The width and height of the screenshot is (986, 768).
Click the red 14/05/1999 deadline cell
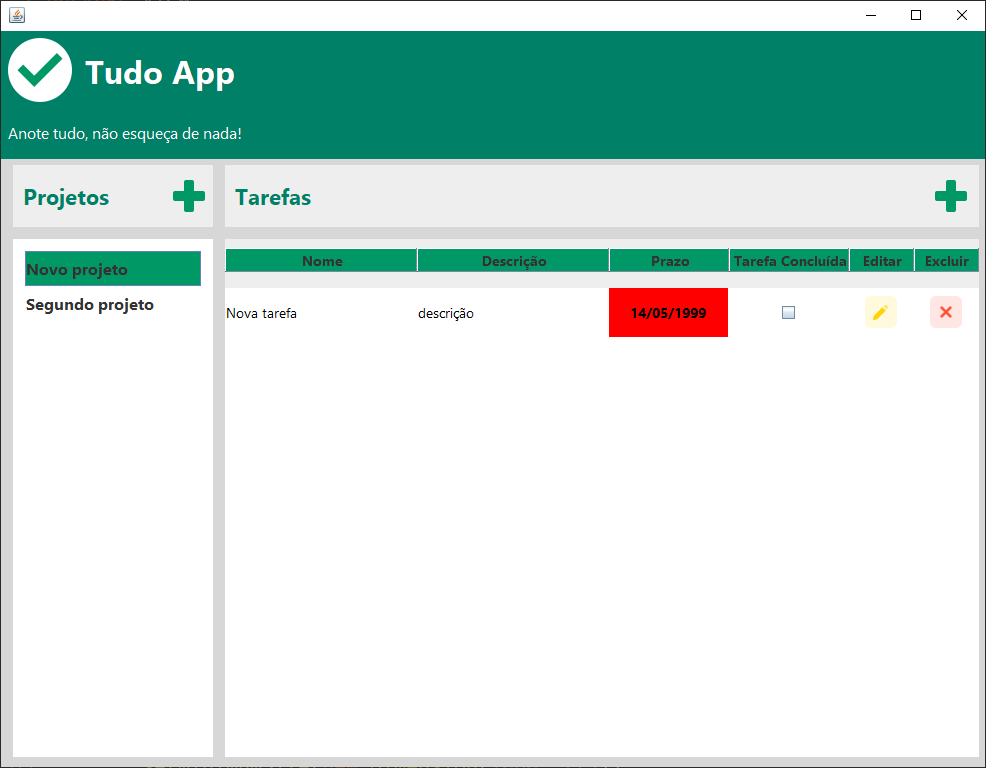point(668,312)
